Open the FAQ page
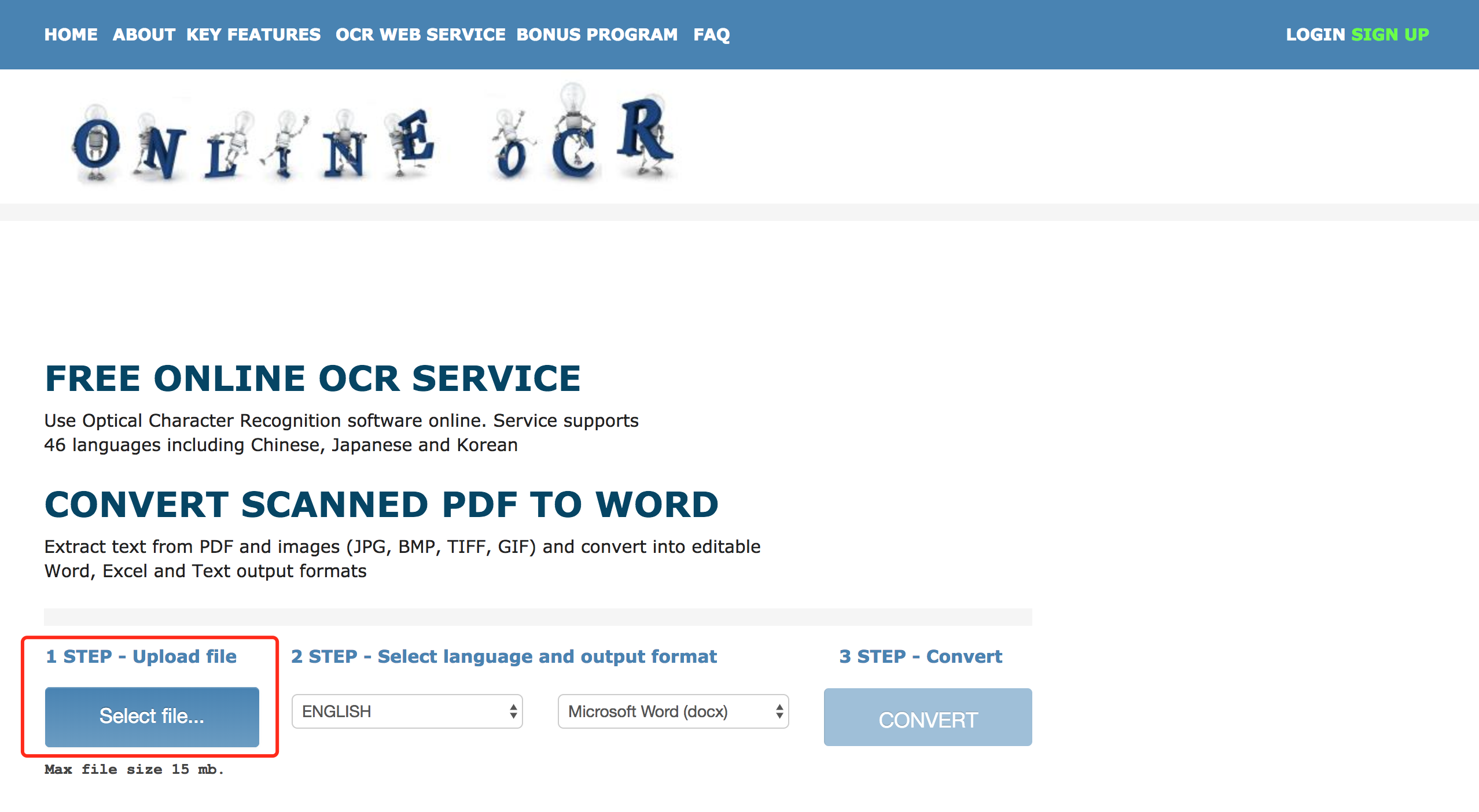The width and height of the screenshot is (1479, 812). pyautogui.click(x=712, y=35)
